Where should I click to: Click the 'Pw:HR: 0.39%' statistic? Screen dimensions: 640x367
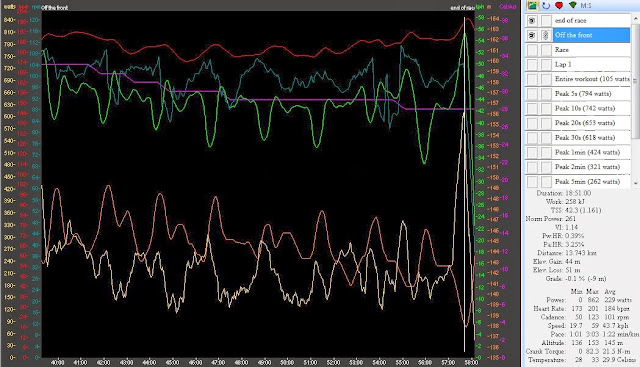click(x=563, y=236)
